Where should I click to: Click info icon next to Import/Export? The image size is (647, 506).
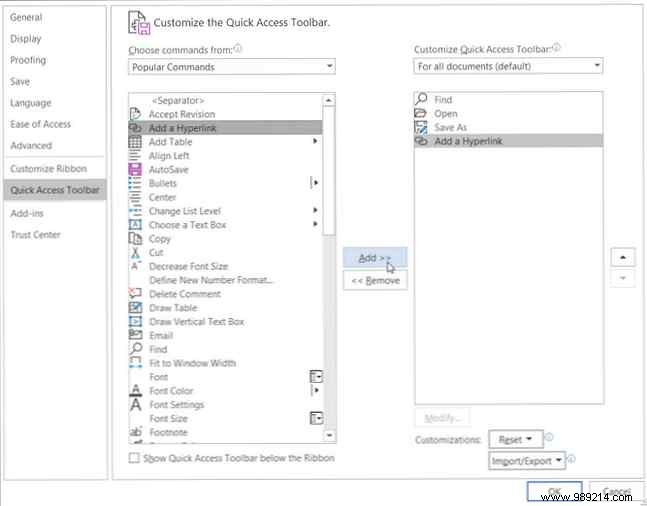click(571, 459)
